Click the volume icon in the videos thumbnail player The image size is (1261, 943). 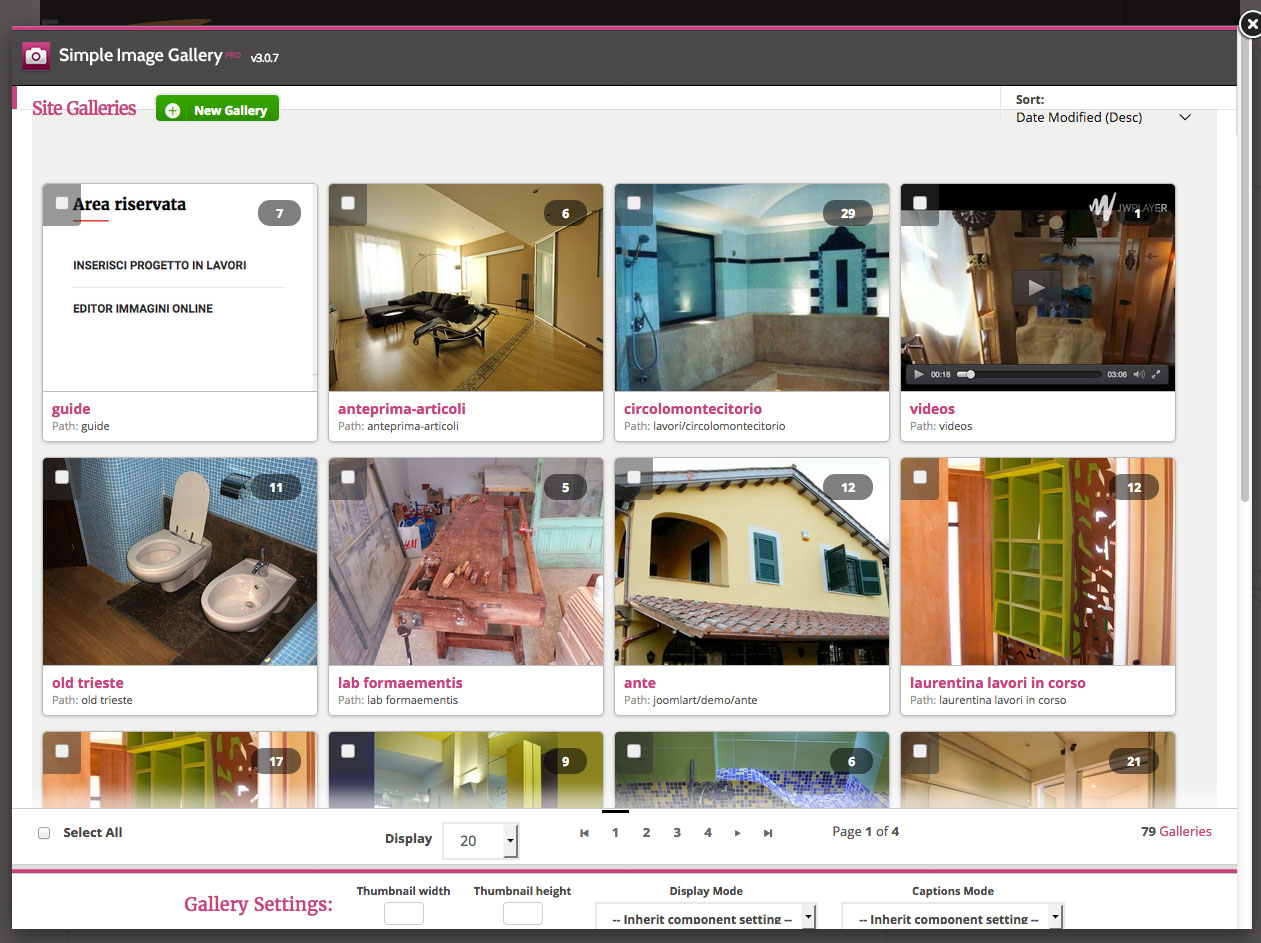(1139, 374)
